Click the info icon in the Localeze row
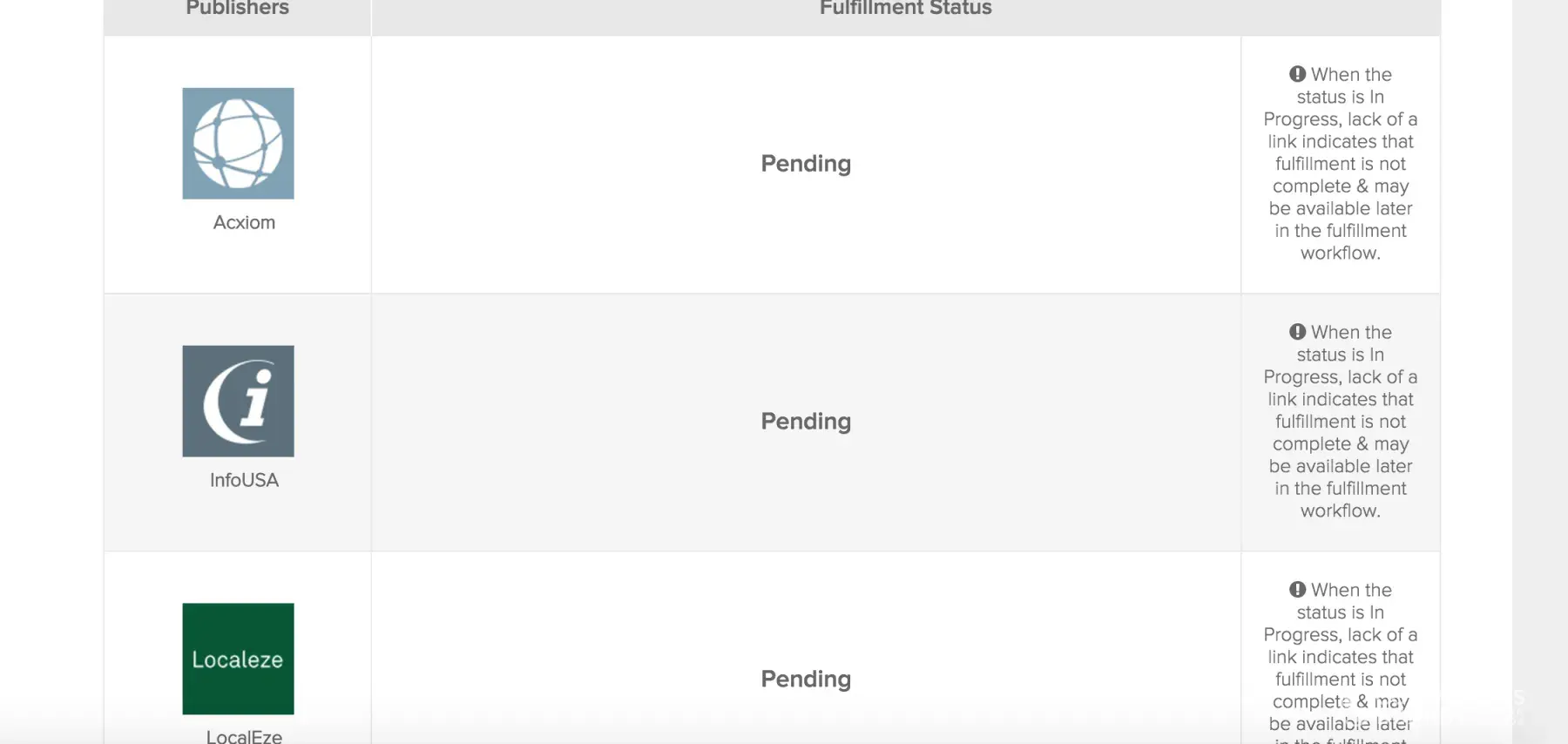 coord(1297,590)
